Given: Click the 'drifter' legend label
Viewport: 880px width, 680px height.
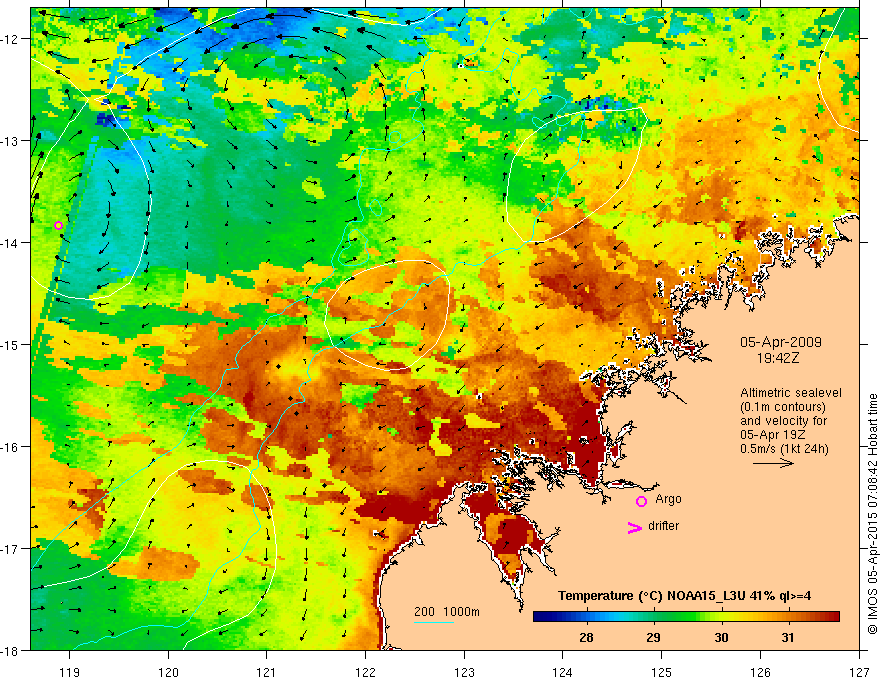Looking at the screenshot, I should pyautogui.click(x=663, y=526).
